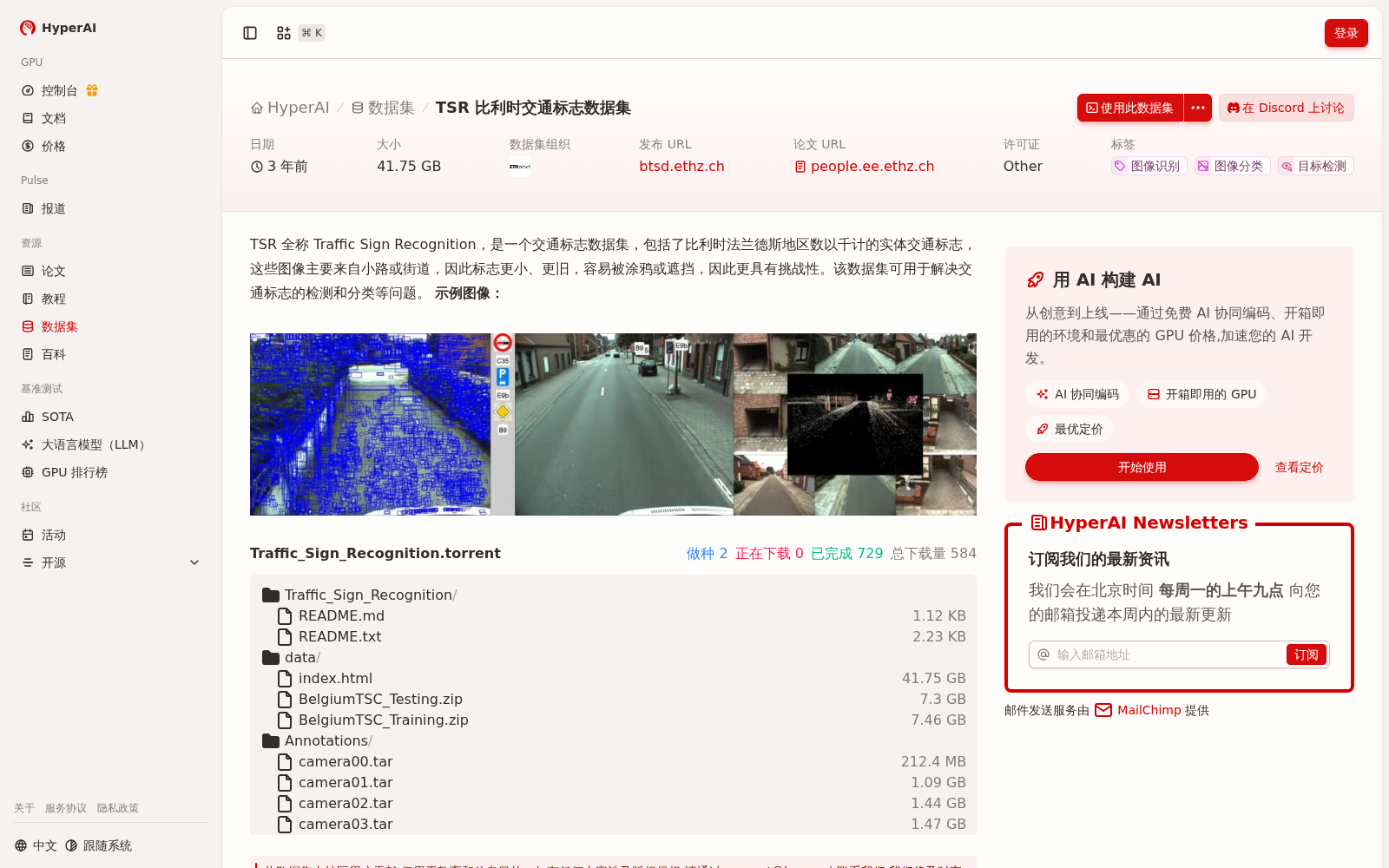This screenshot has height=868, width=1389.
Task: Open 活动 in the sidebar
Action: [53, 535]
